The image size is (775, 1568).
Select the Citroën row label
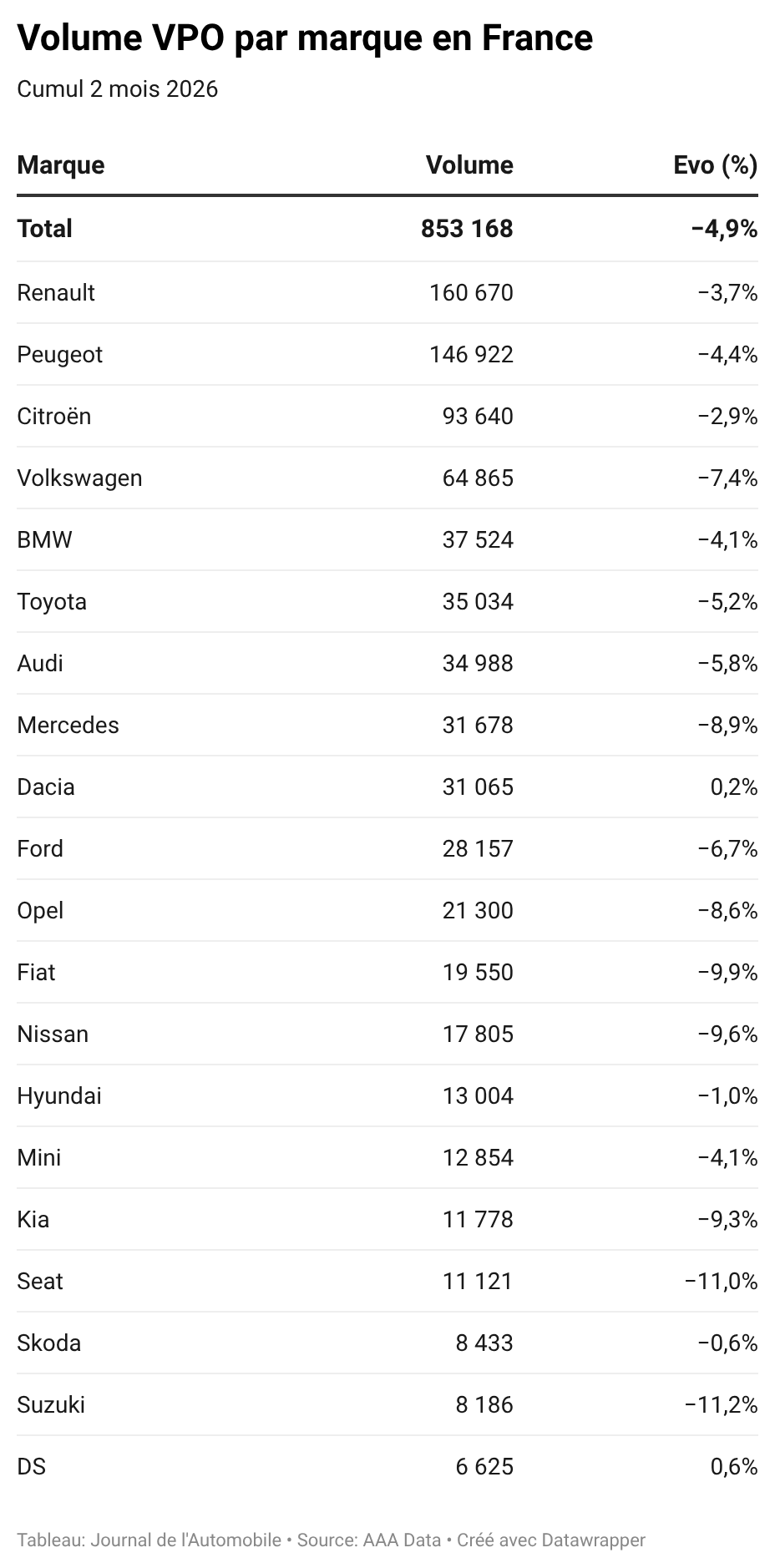[54, 416]
